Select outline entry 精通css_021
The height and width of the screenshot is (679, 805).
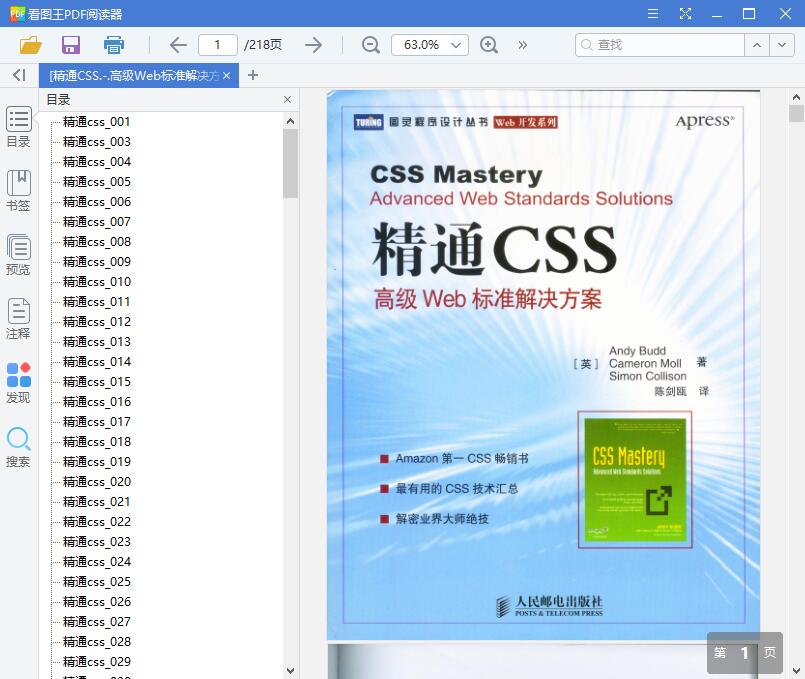(97, 502)
